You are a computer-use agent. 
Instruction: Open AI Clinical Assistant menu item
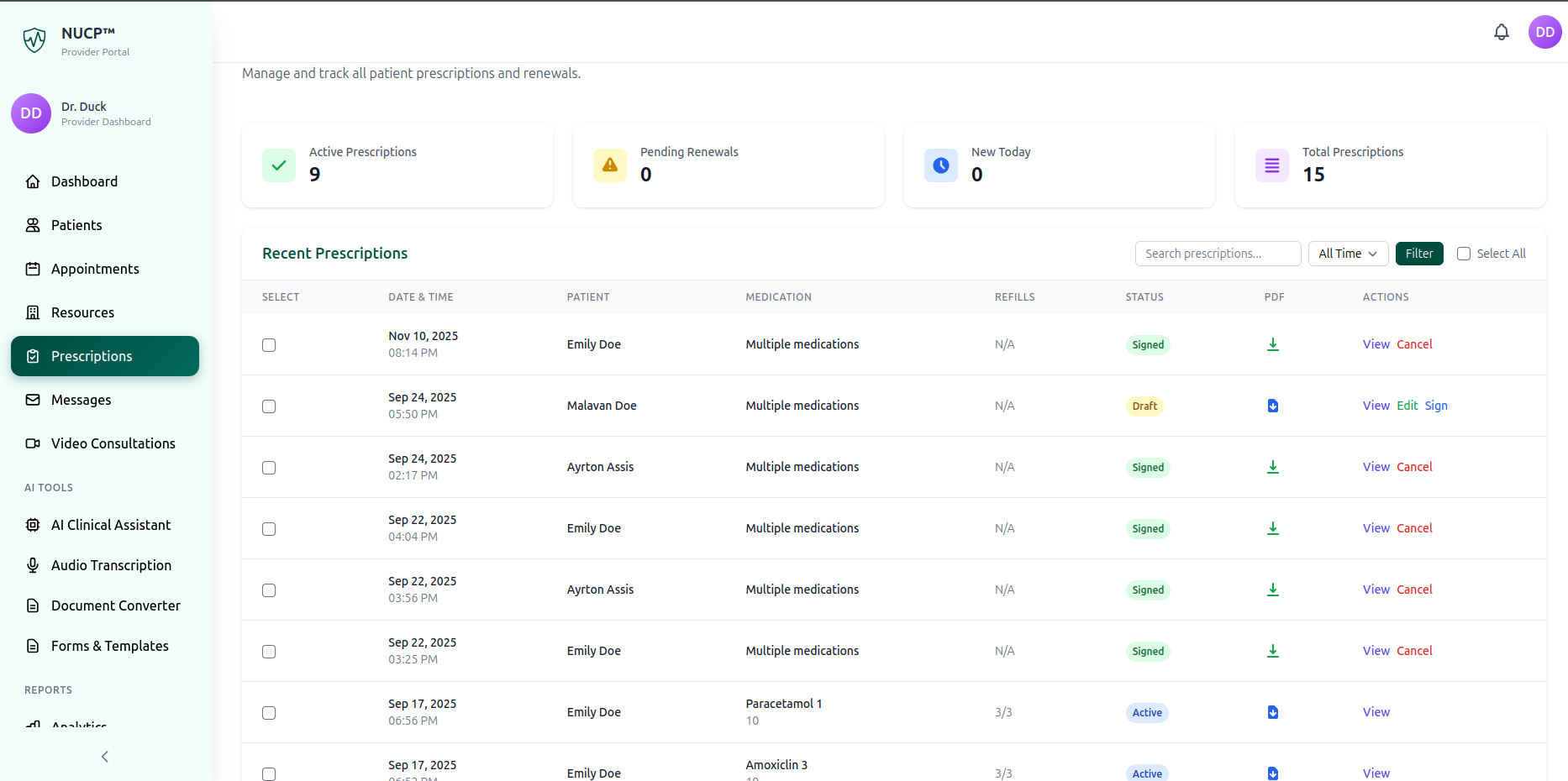[110, 525]
